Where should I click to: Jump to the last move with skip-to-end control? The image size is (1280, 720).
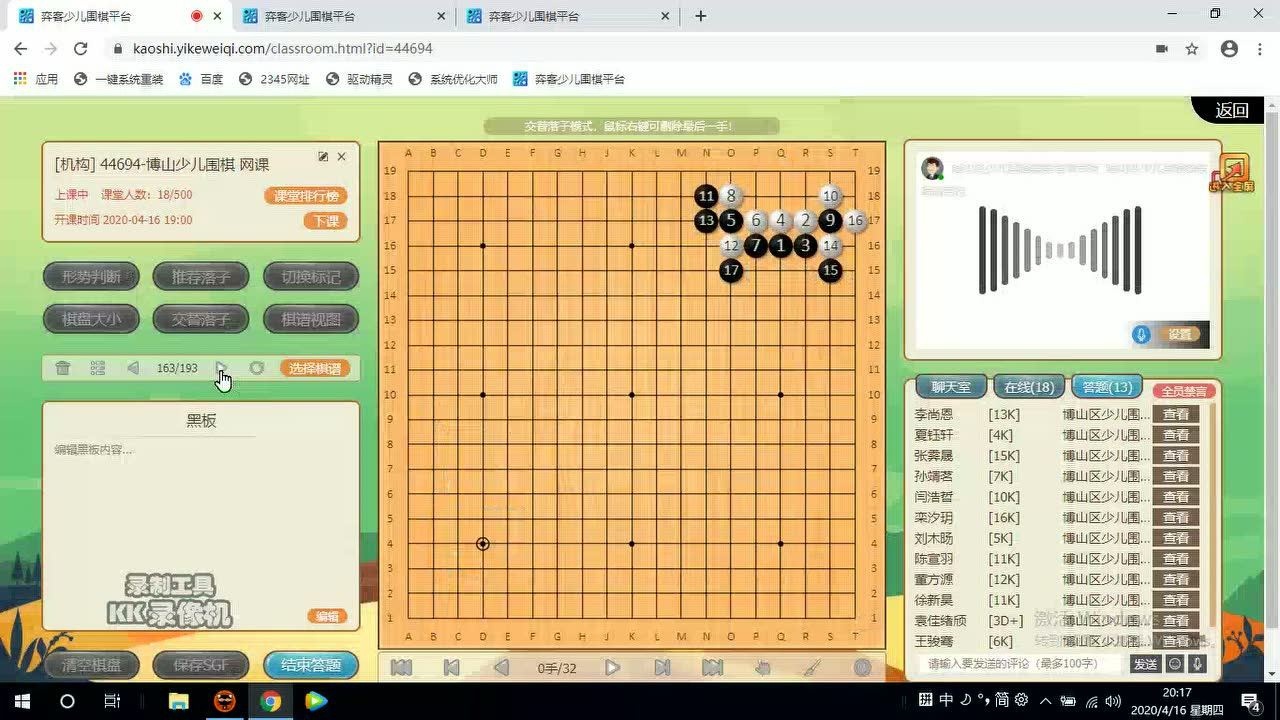pos(712,667)
